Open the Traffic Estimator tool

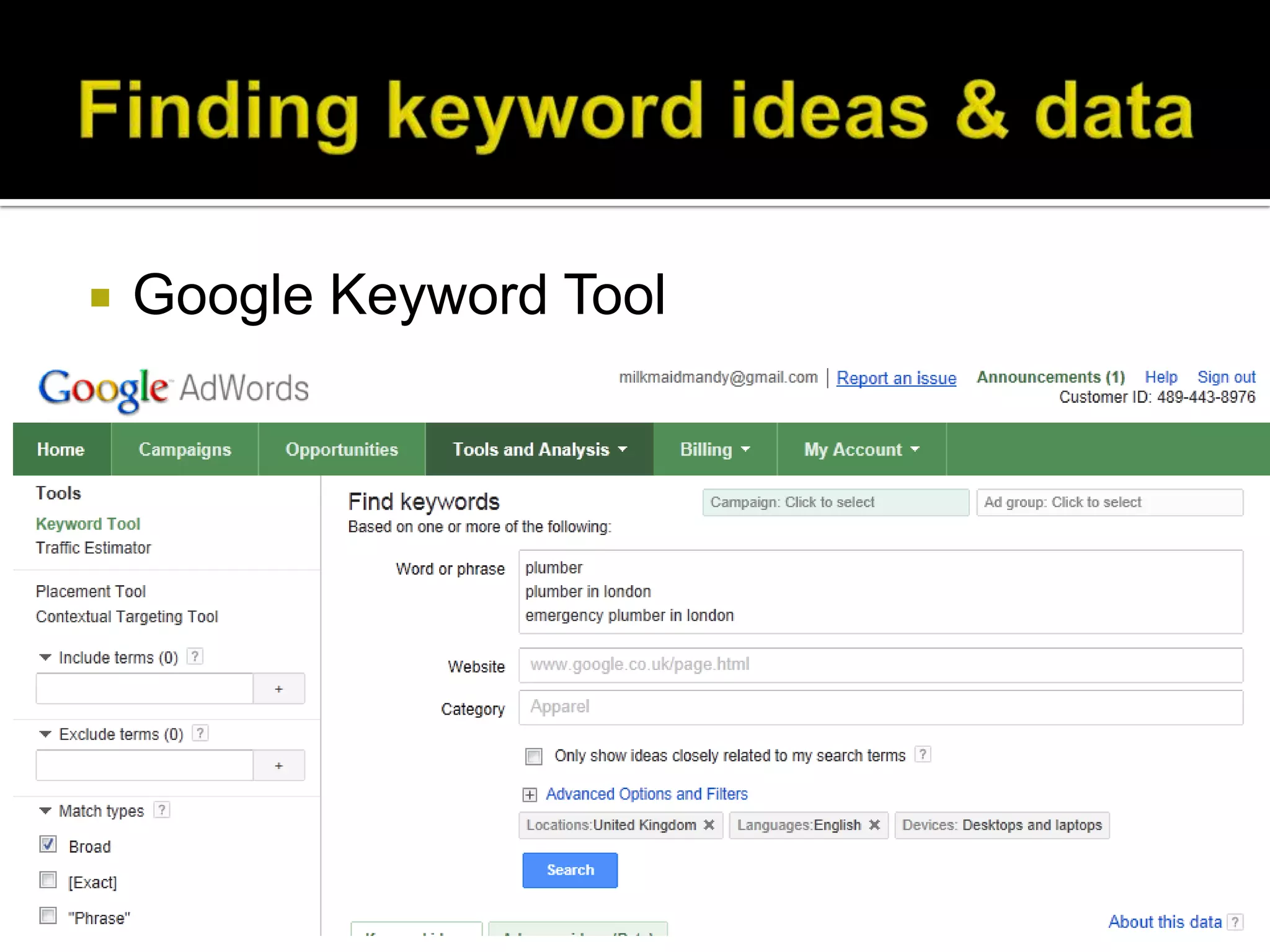[x=93, y=548]
